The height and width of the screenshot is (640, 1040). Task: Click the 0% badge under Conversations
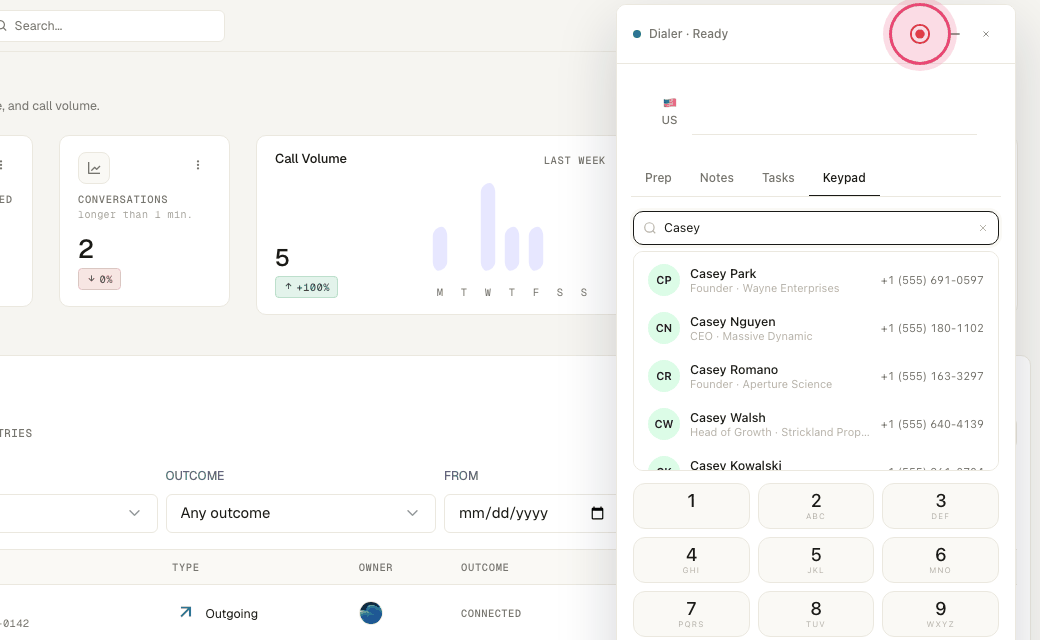[99, 279]
